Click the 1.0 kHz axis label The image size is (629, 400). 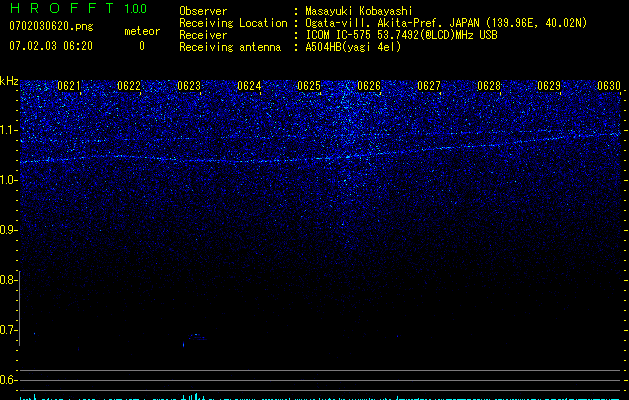tap(8, 180)
